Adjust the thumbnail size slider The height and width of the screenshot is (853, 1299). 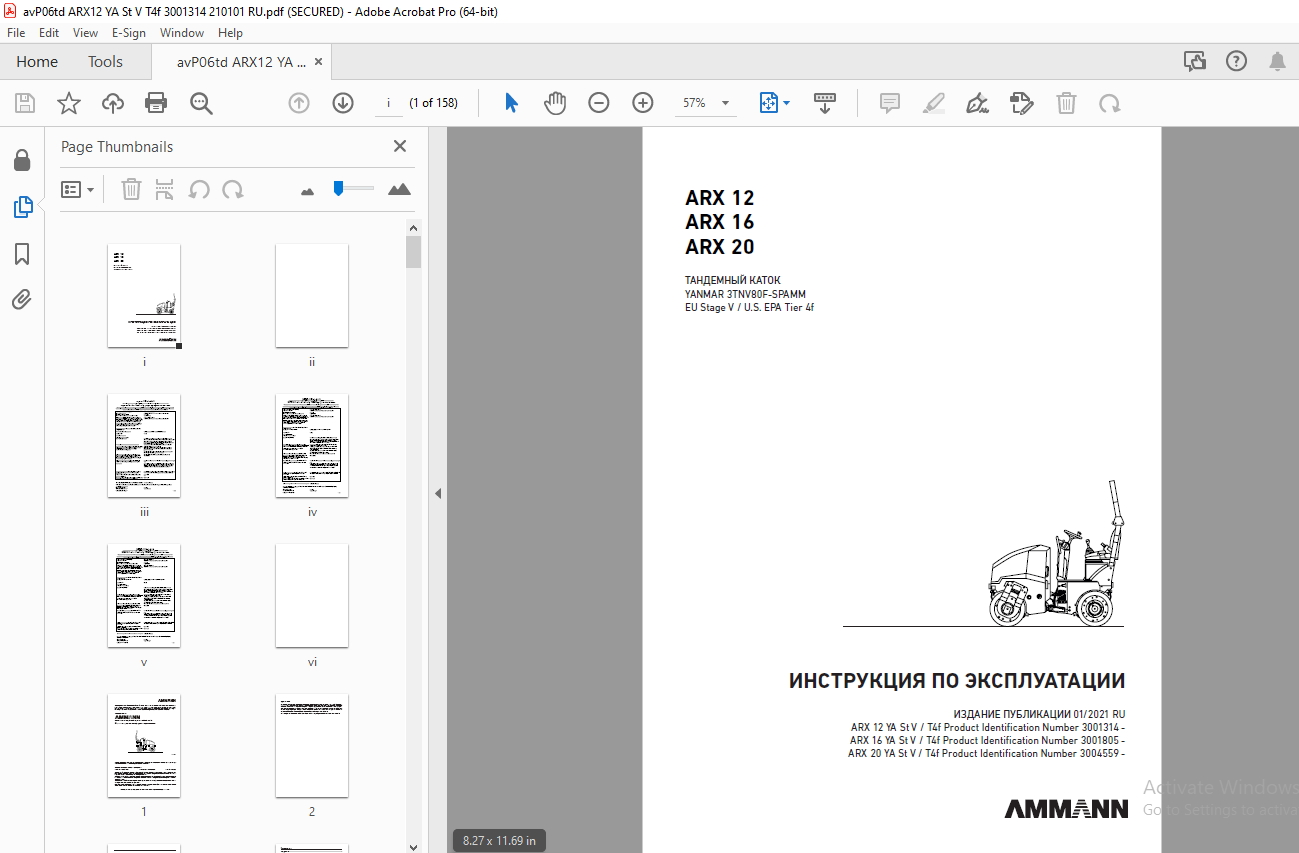pyautogui.click(x=339, y=188)
